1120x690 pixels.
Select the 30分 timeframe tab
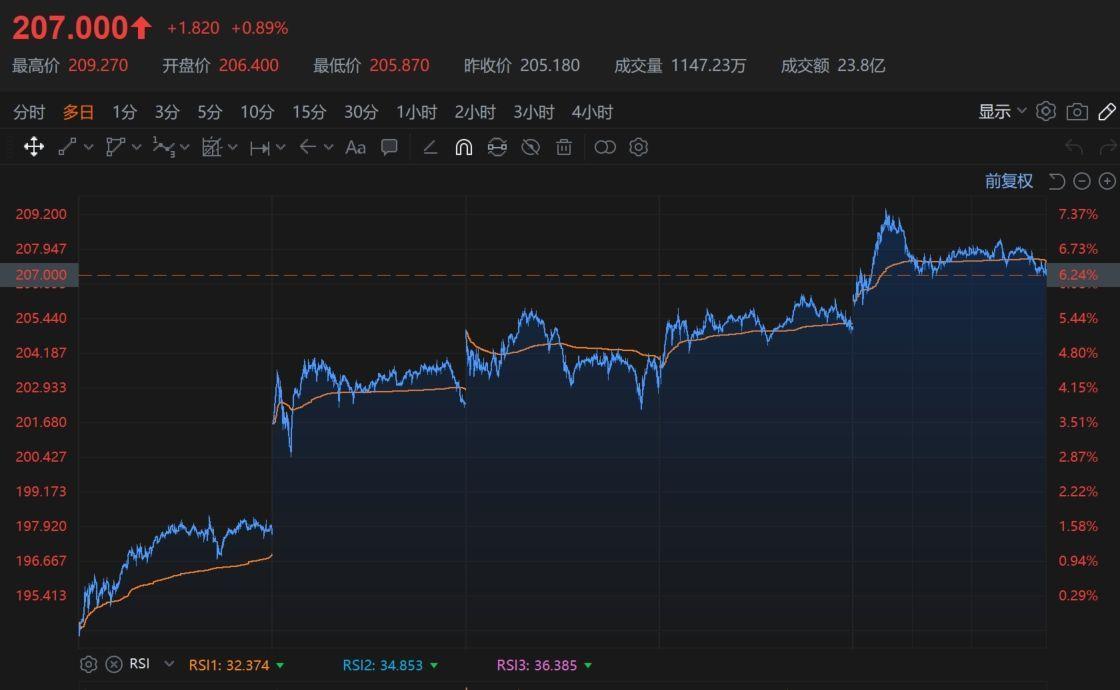click(361, 112)
